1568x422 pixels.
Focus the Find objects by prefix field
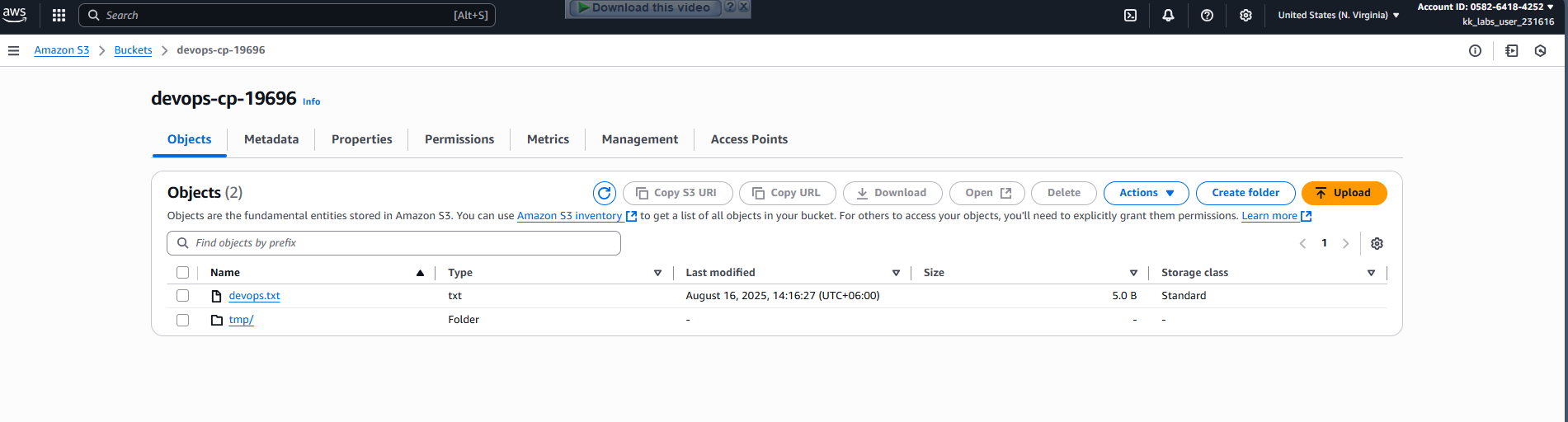pos(393,243)
